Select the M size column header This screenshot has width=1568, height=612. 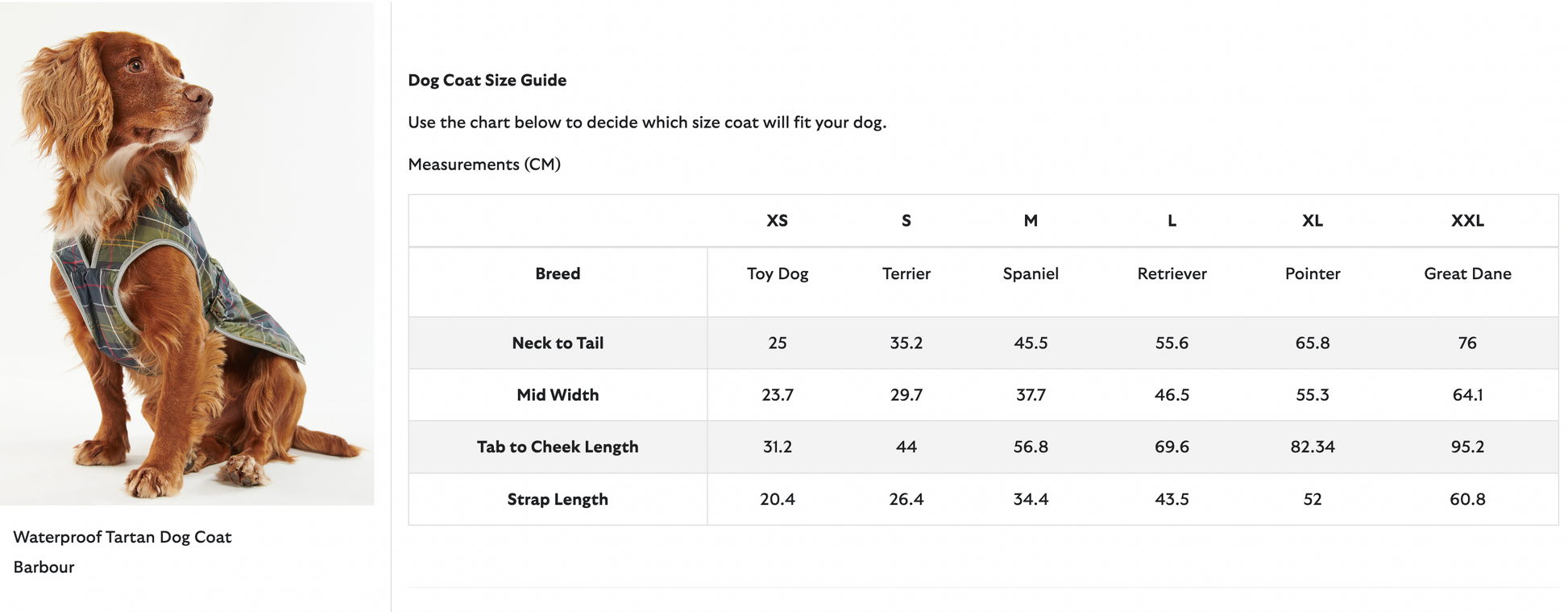pyautogui.click(x=1031, y=221)
